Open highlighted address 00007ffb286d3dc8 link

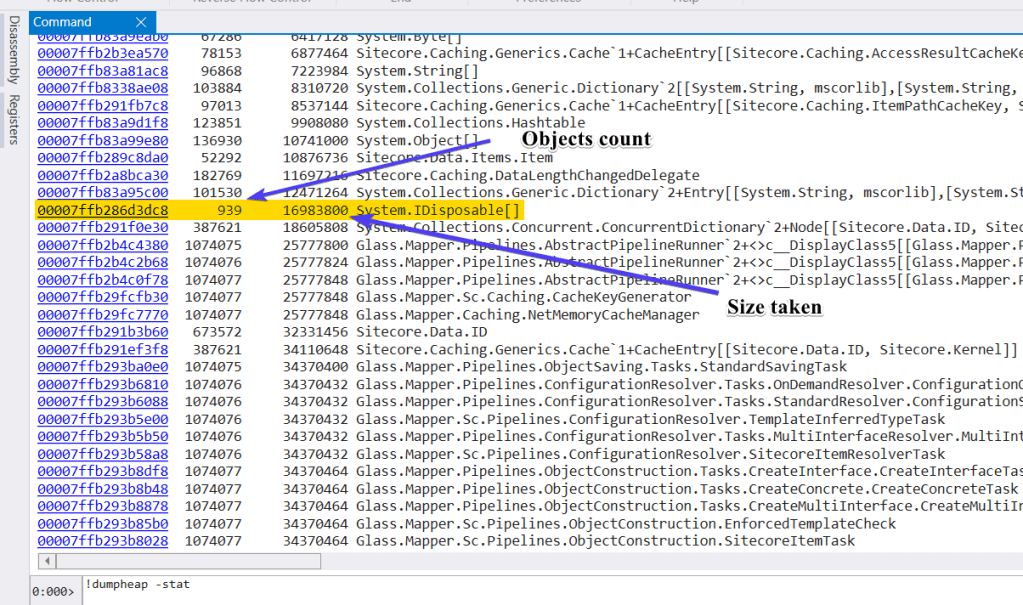[102, 210]
